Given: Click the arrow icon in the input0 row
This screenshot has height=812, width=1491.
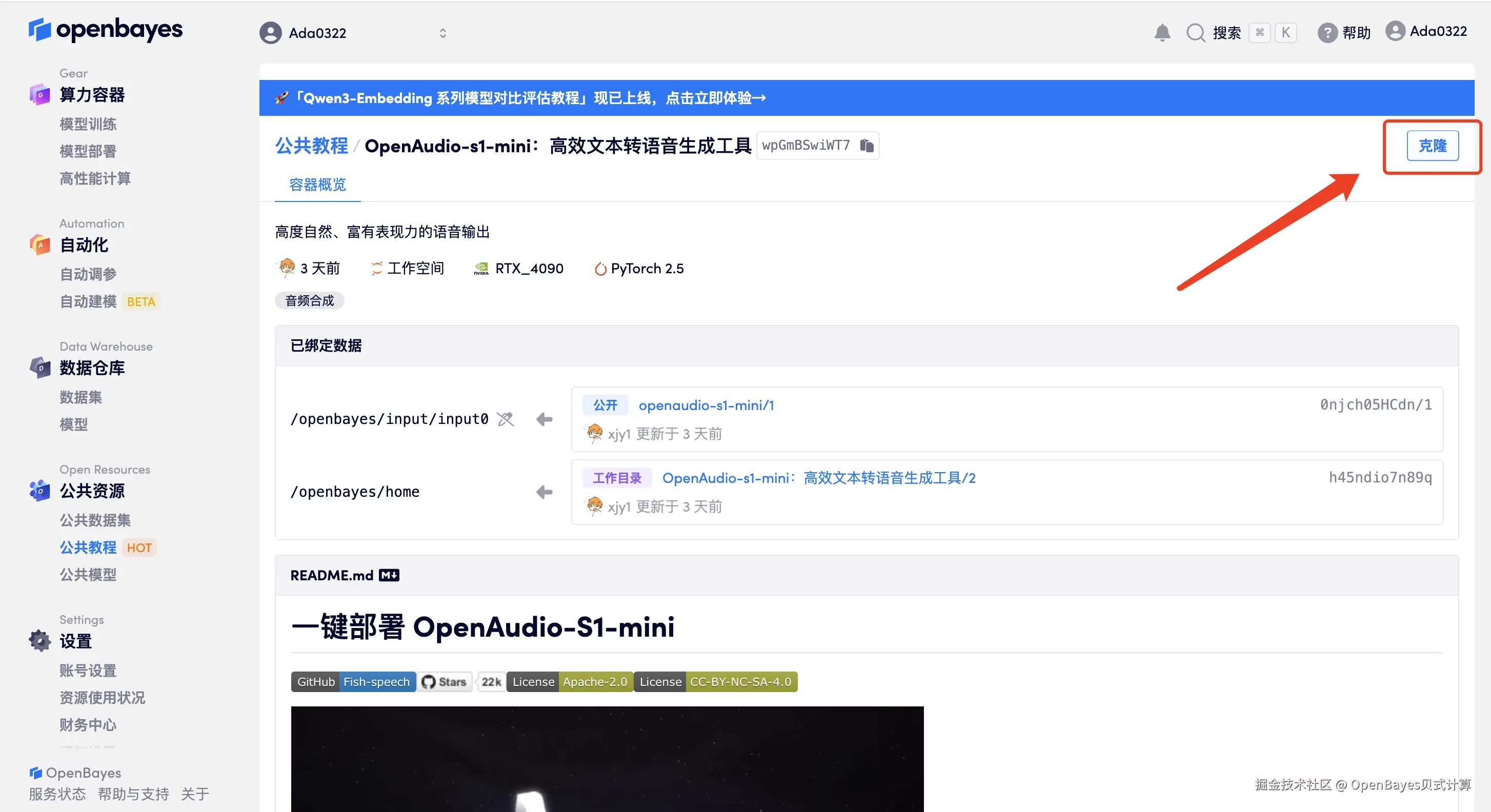Looking at the screenshot, I should (544, 419).
